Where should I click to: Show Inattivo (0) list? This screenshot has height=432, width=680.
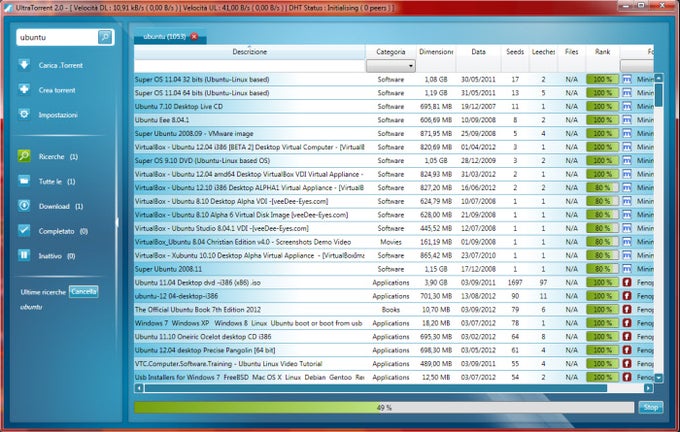[57, 256]
